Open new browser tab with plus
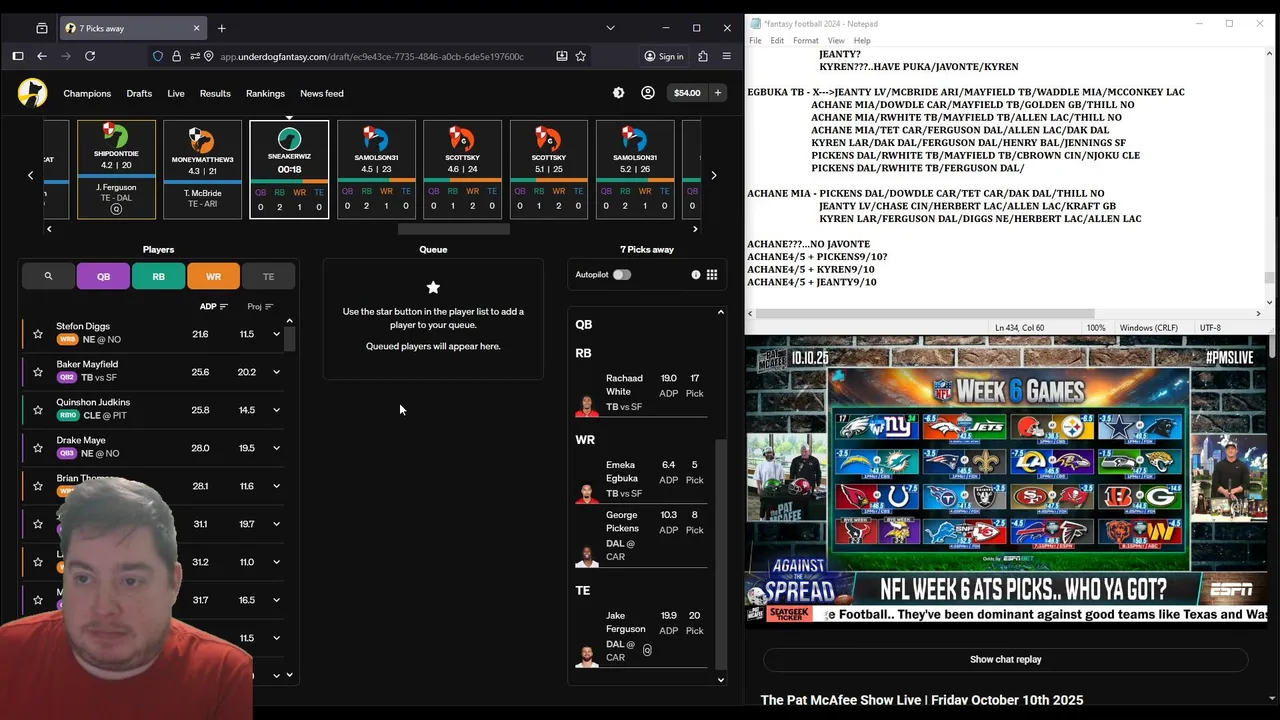Screen dimensions: 1280x720 [x=222, y=28]
